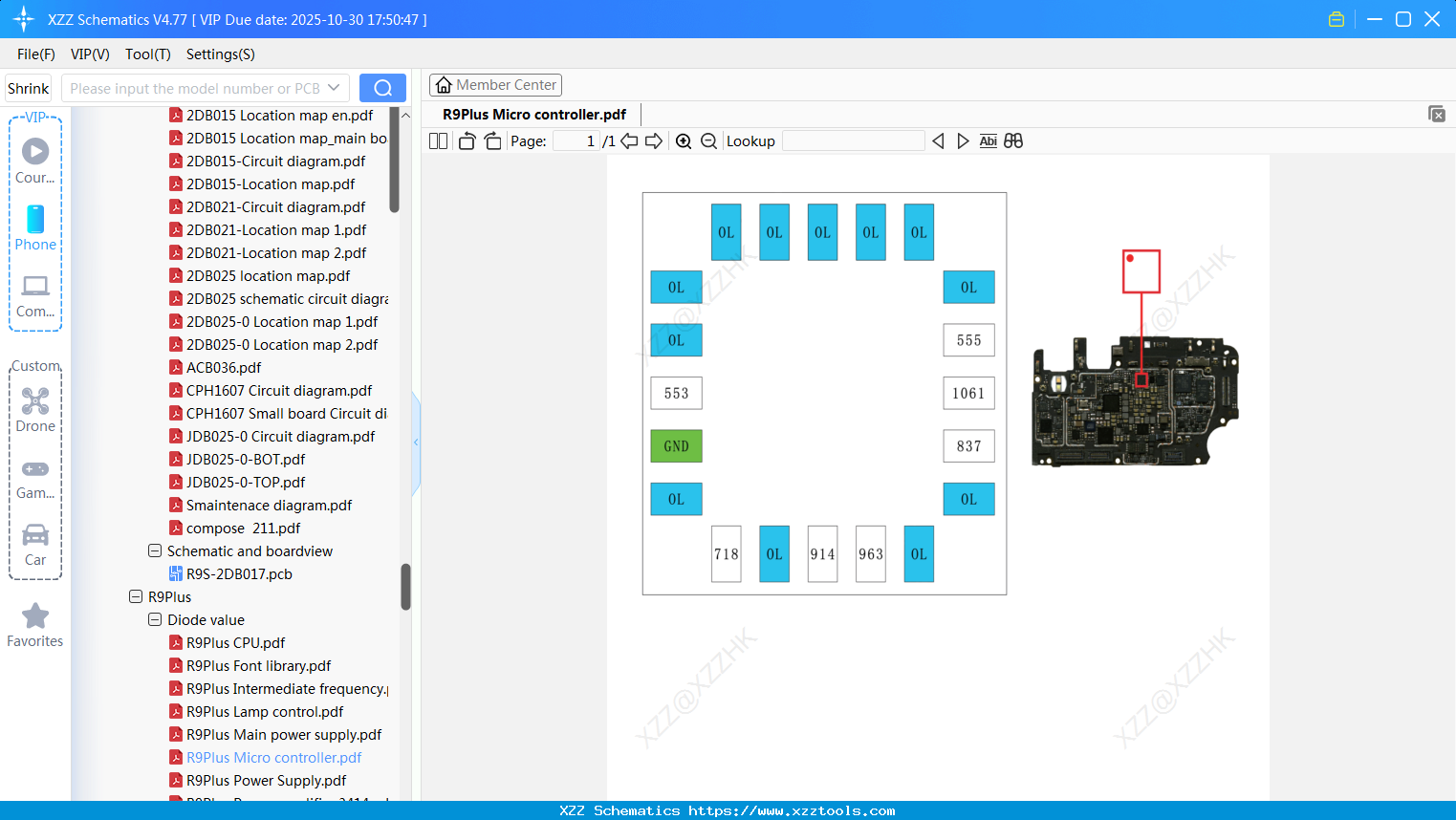
Task: Open the model number dropdown arrow
Action: pos(334,88)
